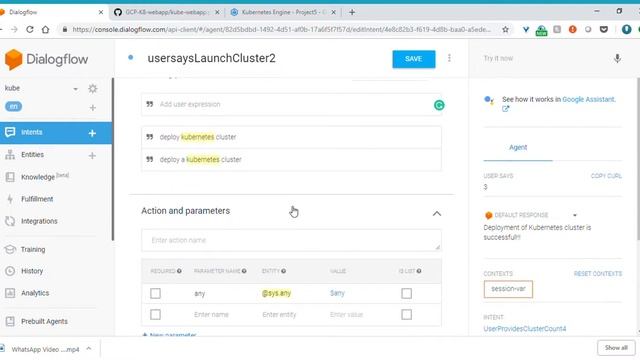Viewport: 640px width, 360px height.
Task: Expand the DEFAULT RESPONSE dropdown
Action: (x=575, y=215)
